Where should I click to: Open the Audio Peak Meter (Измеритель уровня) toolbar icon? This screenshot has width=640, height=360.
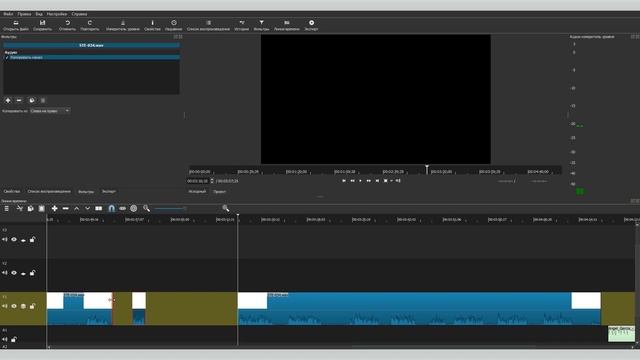(123, 23)
